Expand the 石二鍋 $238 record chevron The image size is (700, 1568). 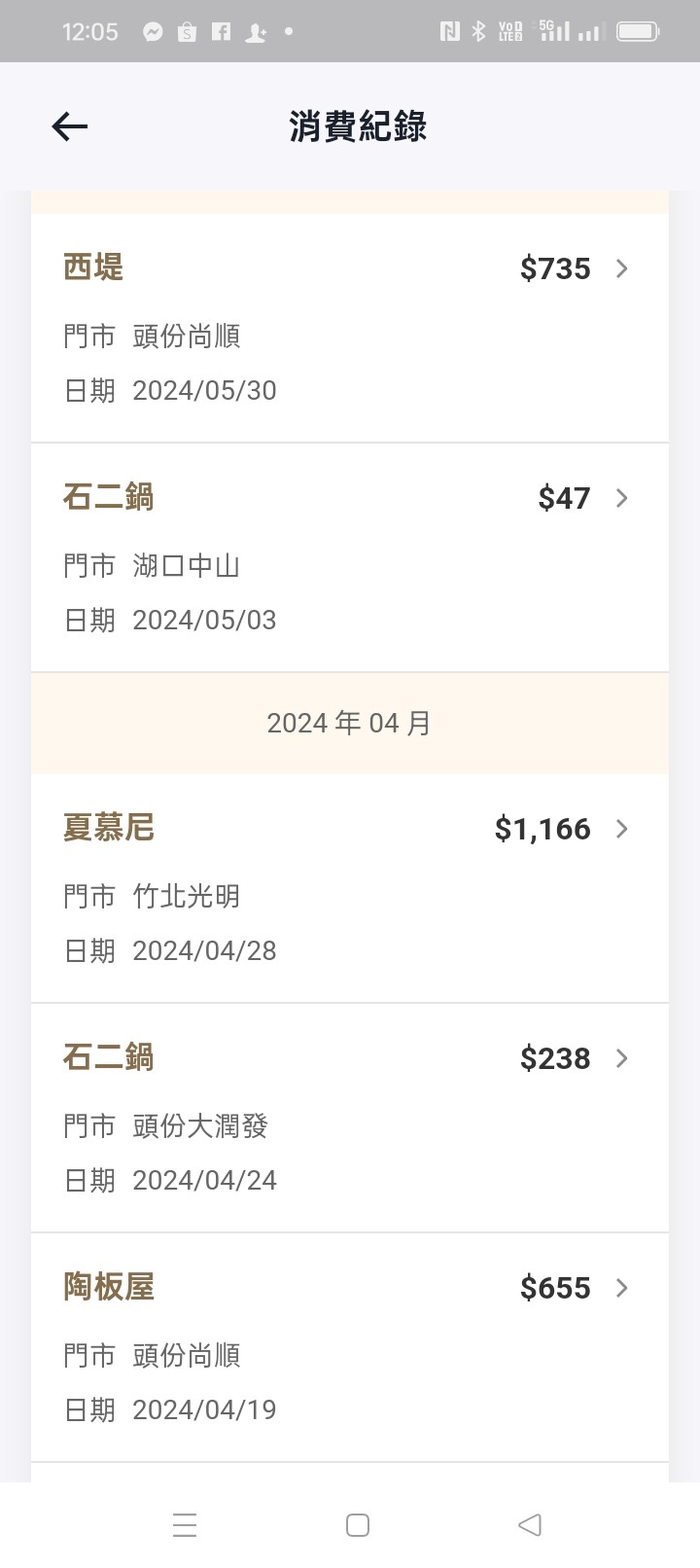(622, 1058)
